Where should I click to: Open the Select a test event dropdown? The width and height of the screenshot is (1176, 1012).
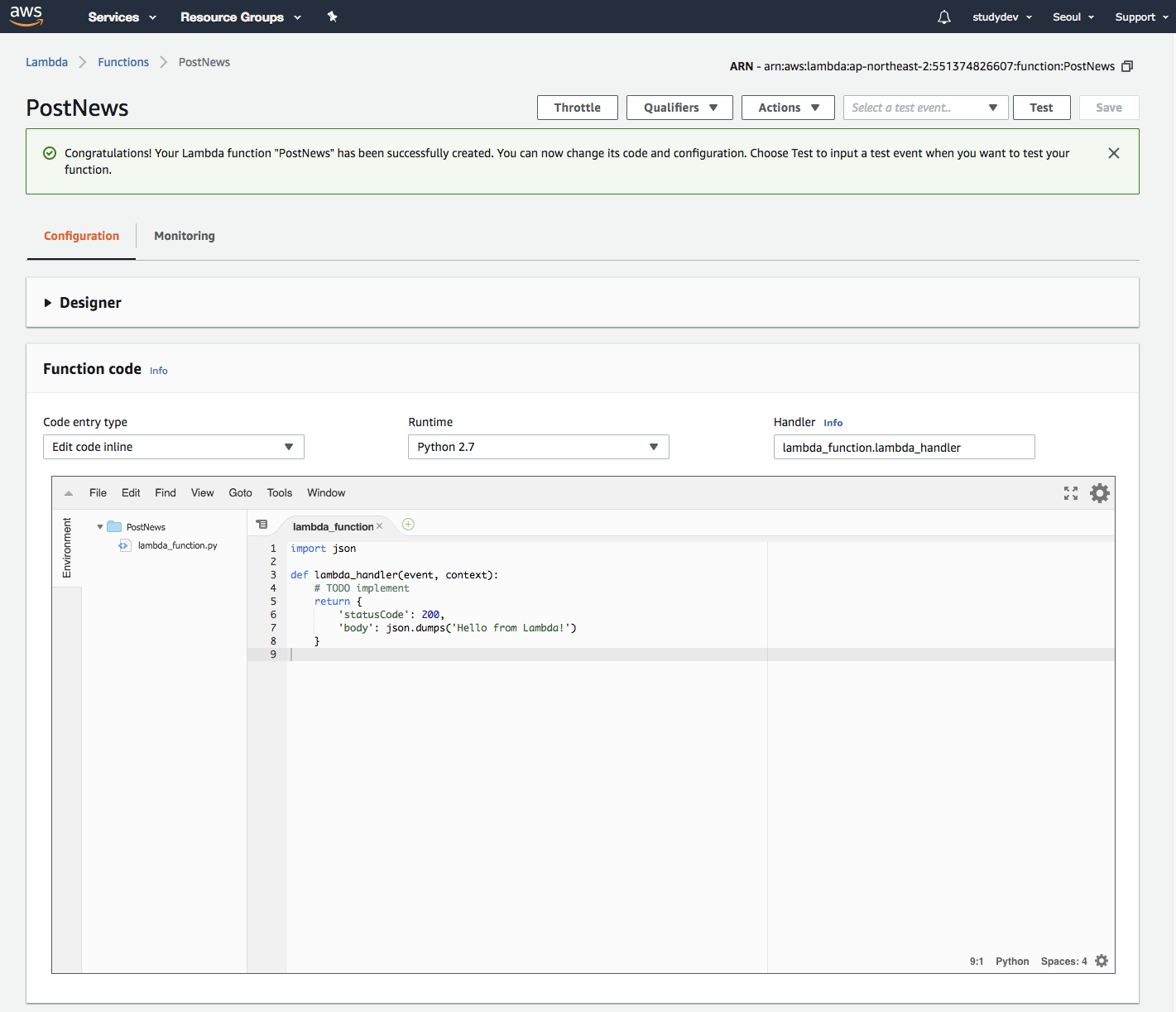coord(925,108)
